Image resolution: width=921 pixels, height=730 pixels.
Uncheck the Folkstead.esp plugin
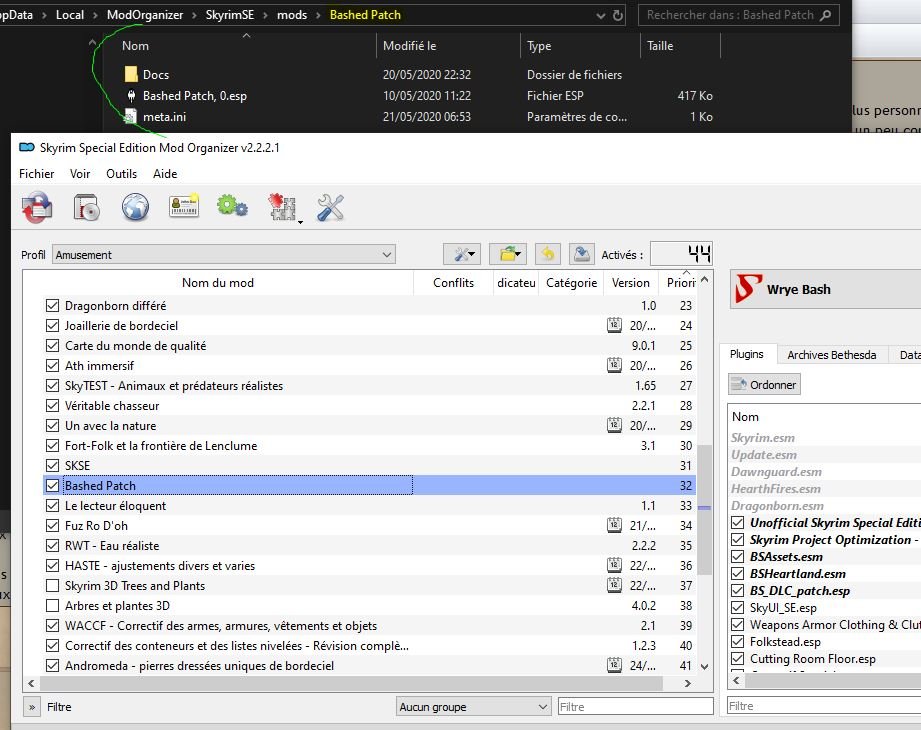(738, 641)
